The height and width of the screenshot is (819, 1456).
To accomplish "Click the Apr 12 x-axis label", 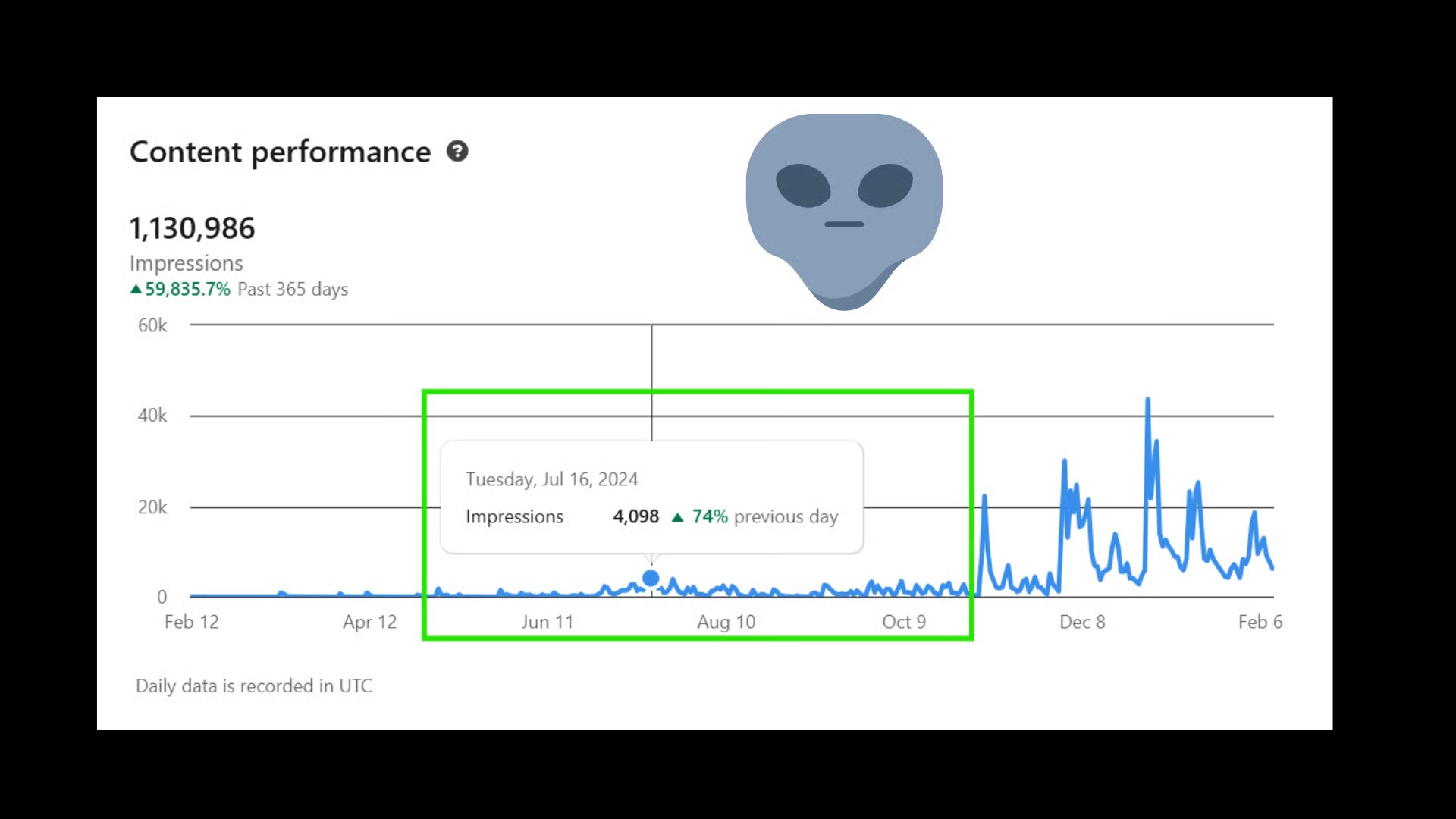I will pos(369,622).
